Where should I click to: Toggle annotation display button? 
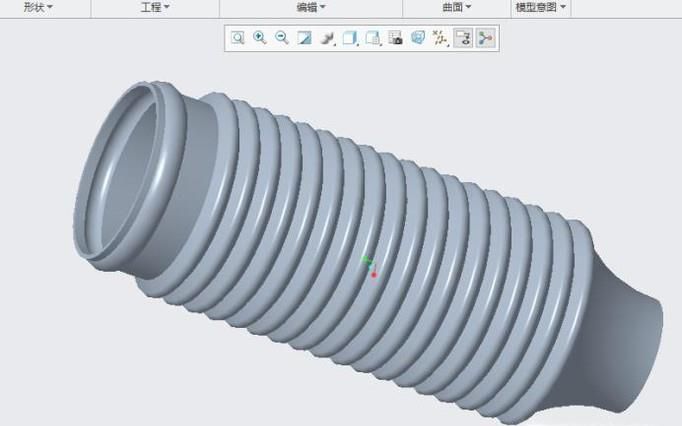[x=463, y=38]
